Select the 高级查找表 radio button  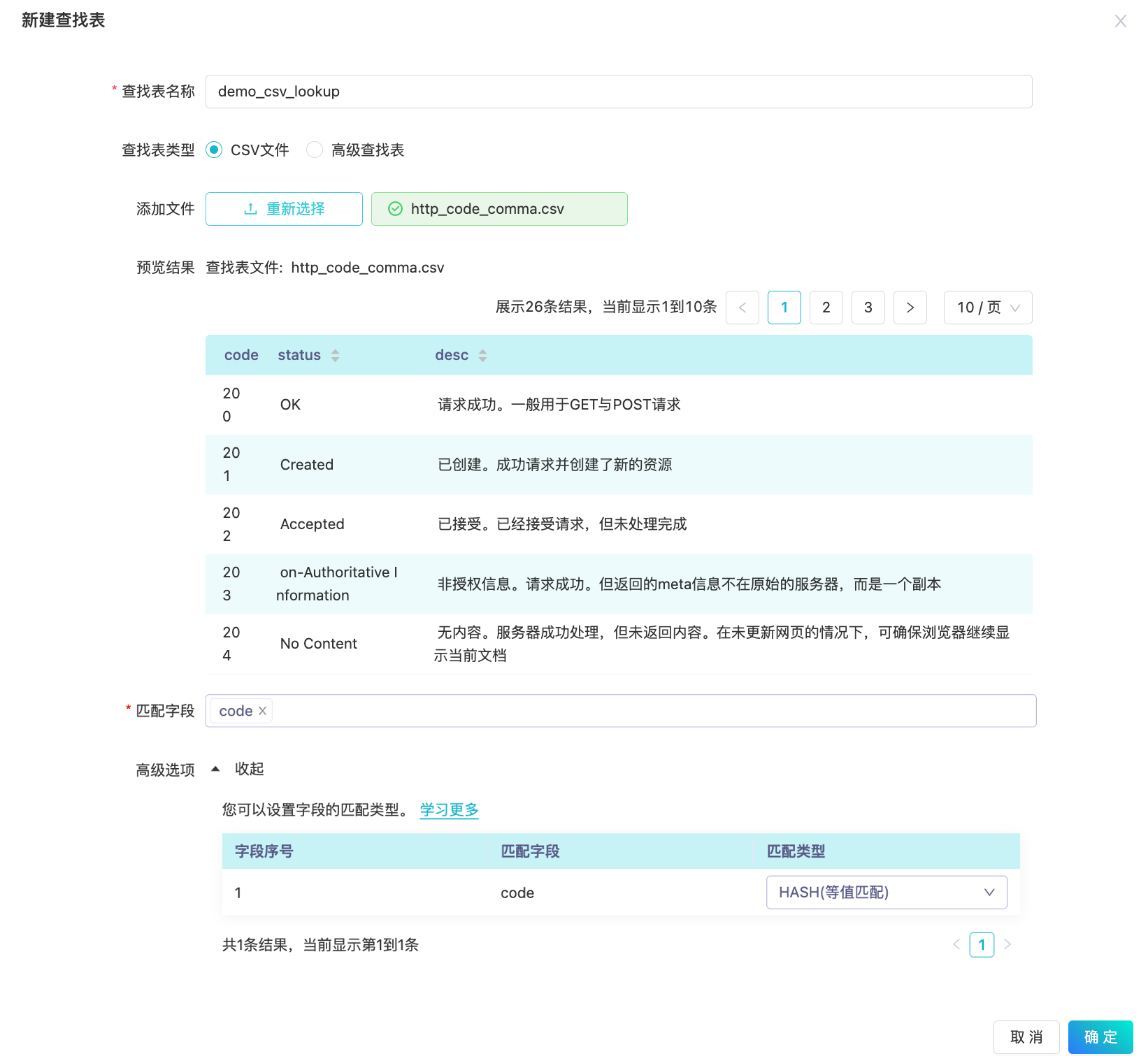point(315,150)
